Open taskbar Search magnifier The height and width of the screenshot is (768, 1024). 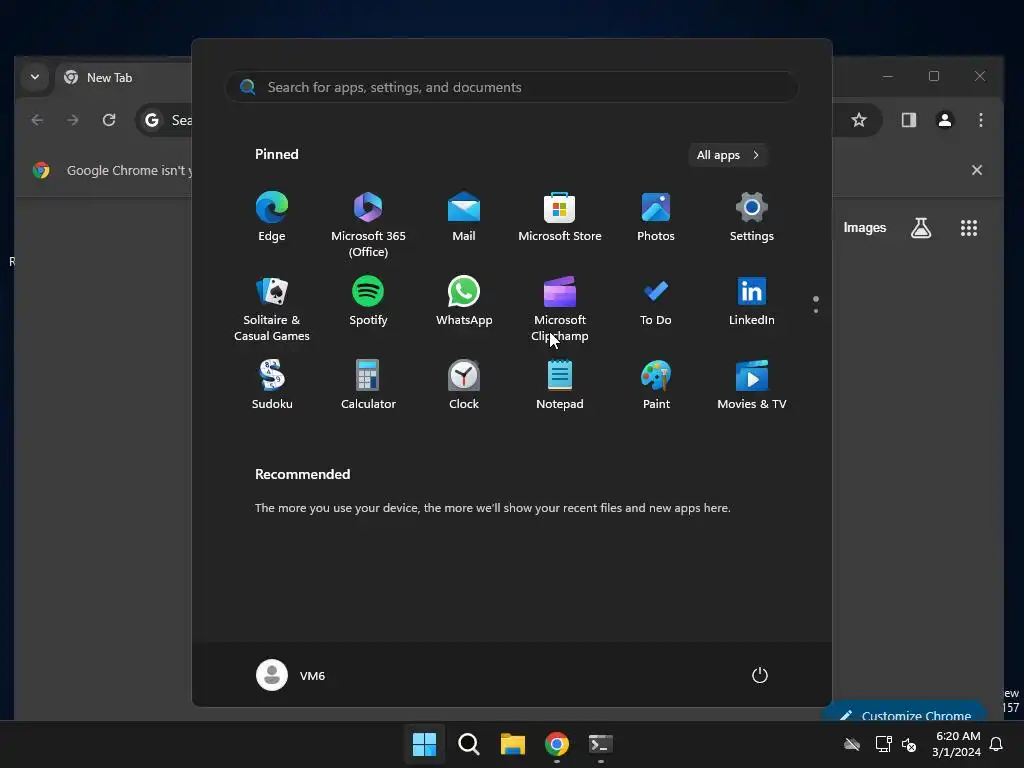coord(468,743)
